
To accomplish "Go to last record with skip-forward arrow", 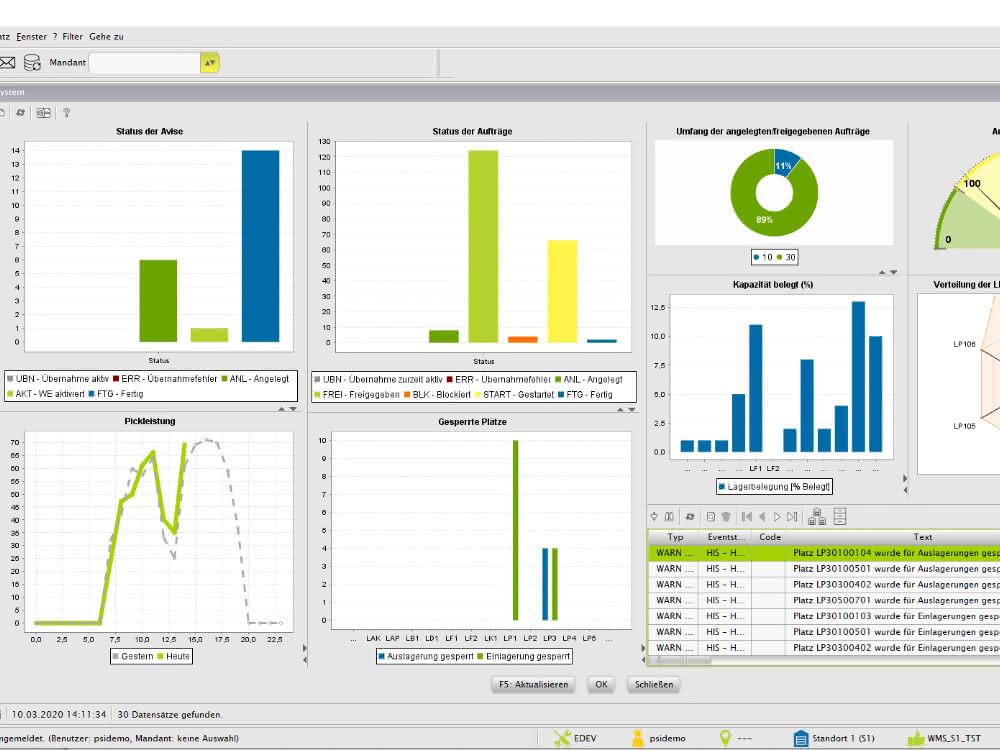I will 792,517.
